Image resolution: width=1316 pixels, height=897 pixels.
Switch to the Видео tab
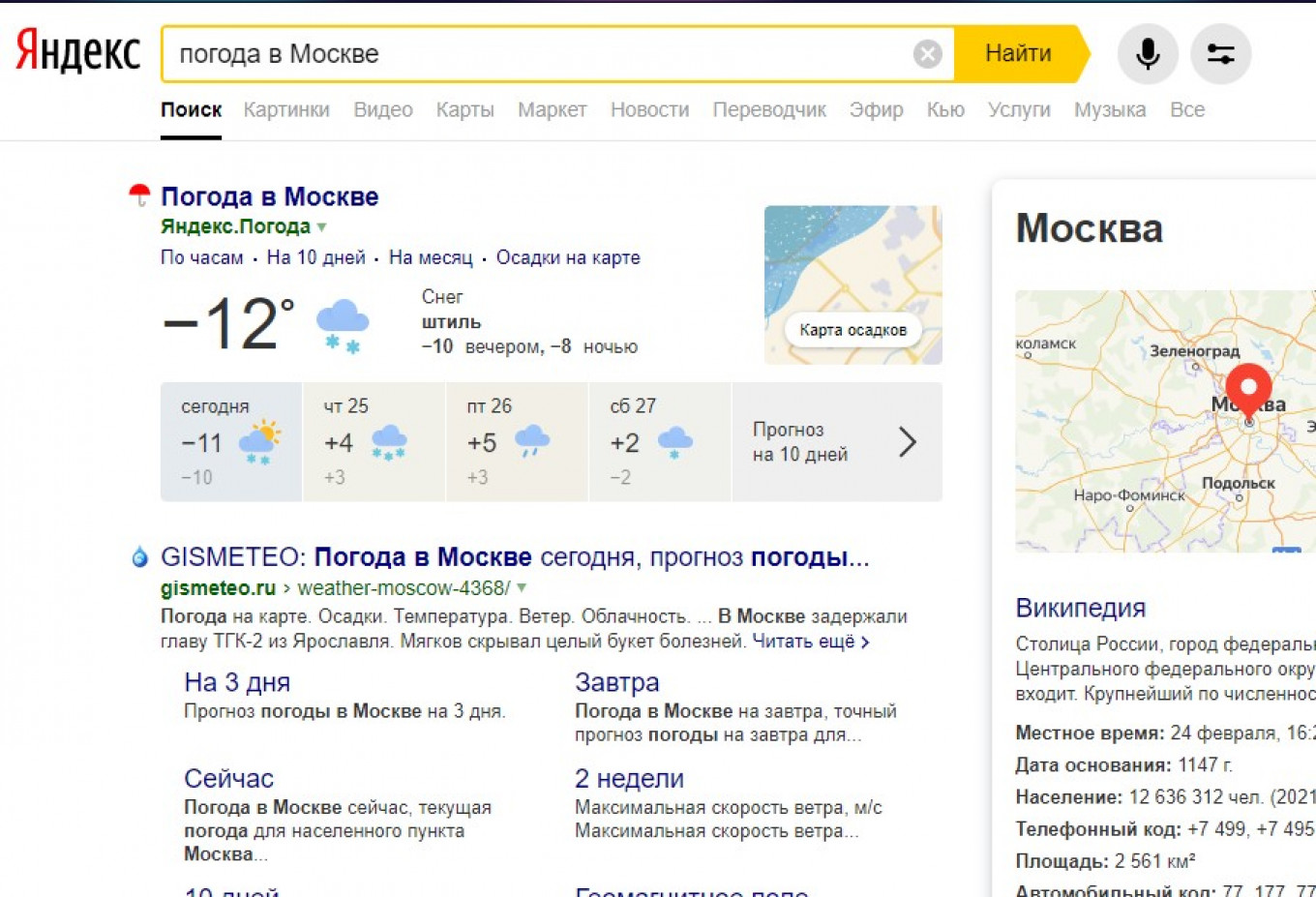click(x=383, y=110)
